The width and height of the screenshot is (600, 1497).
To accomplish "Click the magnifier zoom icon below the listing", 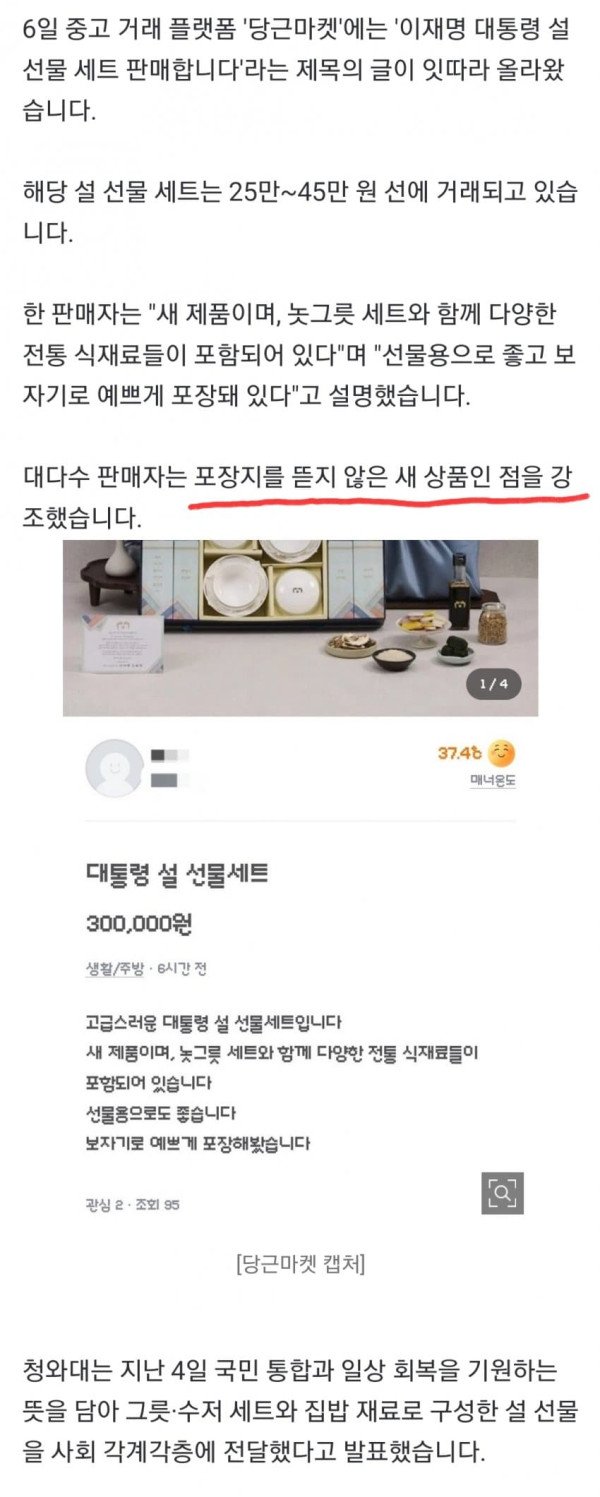I will coord(502,1192).
